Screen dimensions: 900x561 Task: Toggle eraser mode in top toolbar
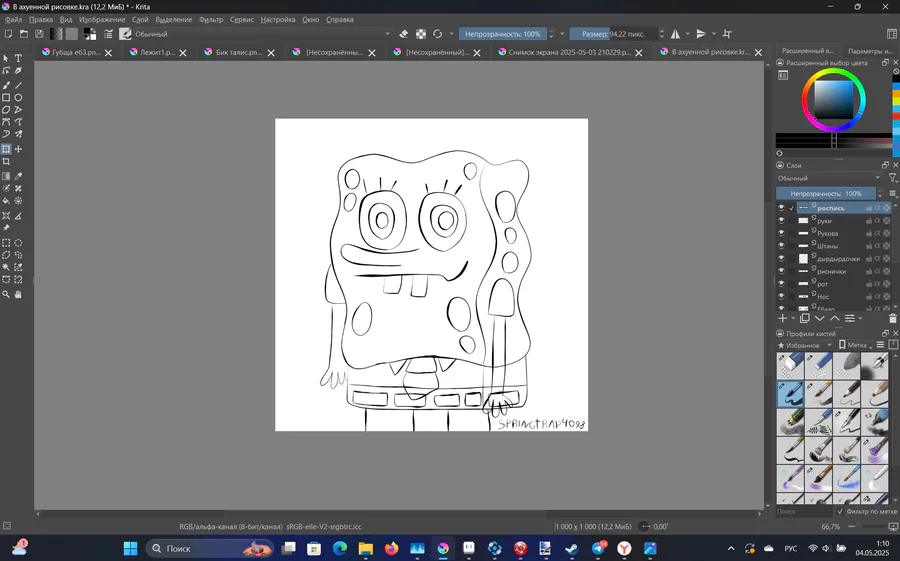tap(404, 34)
